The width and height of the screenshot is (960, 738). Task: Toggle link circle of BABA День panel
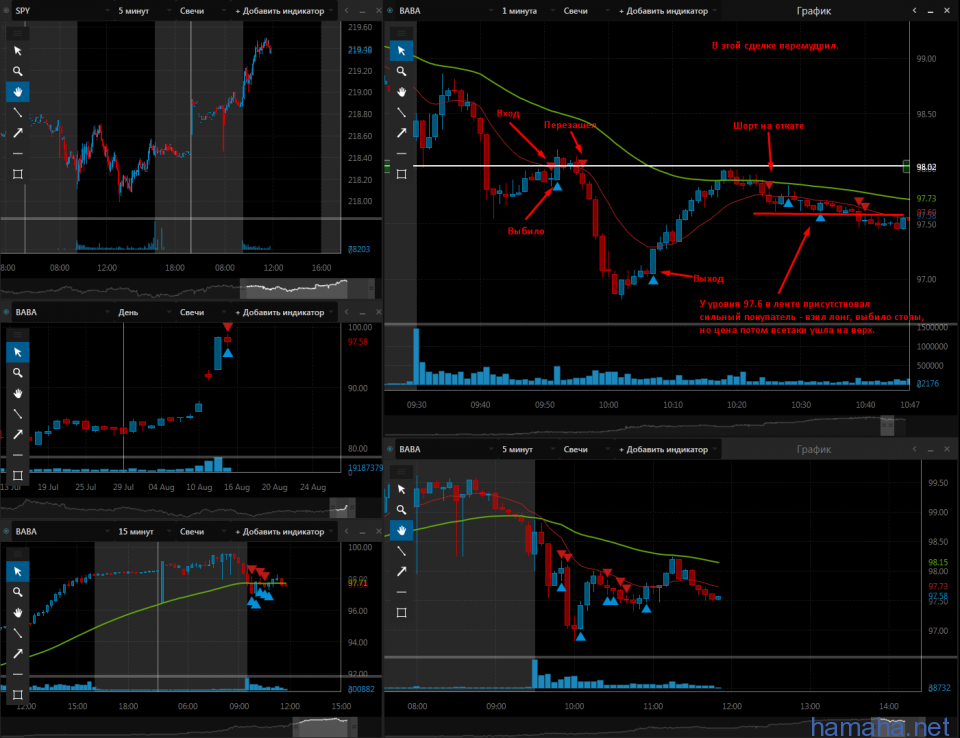coord(6,312)
